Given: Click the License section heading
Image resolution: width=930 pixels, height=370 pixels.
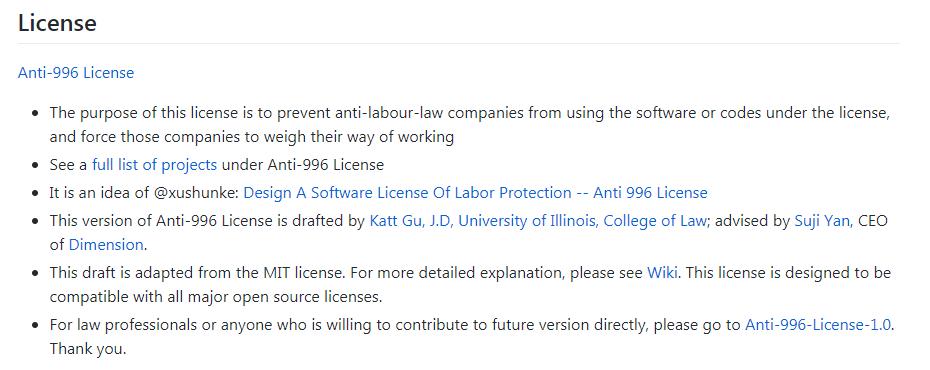Looking at the screenshot, I should click(57, 23).
